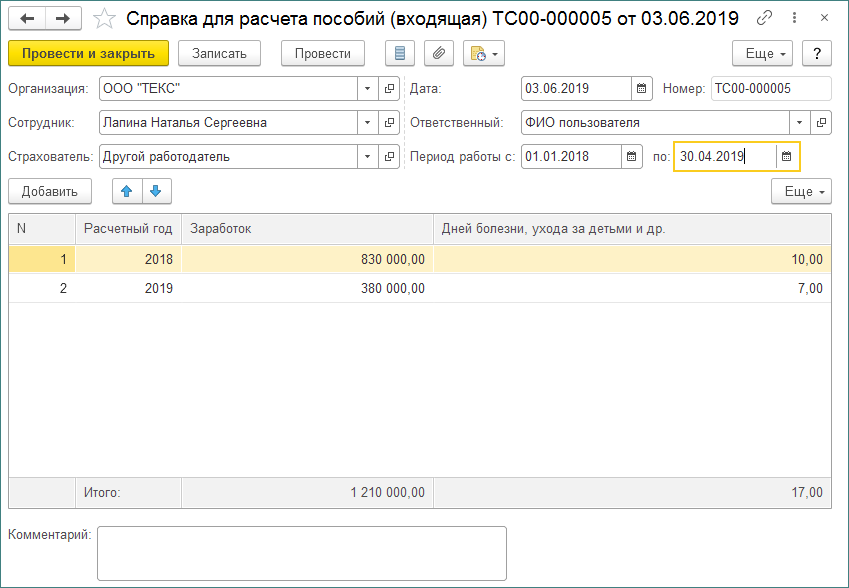Image resolution: width=849 pixels, height=588 pixels.
Task: Open calendar for the Период работы start date
Action: click(633, 156)
